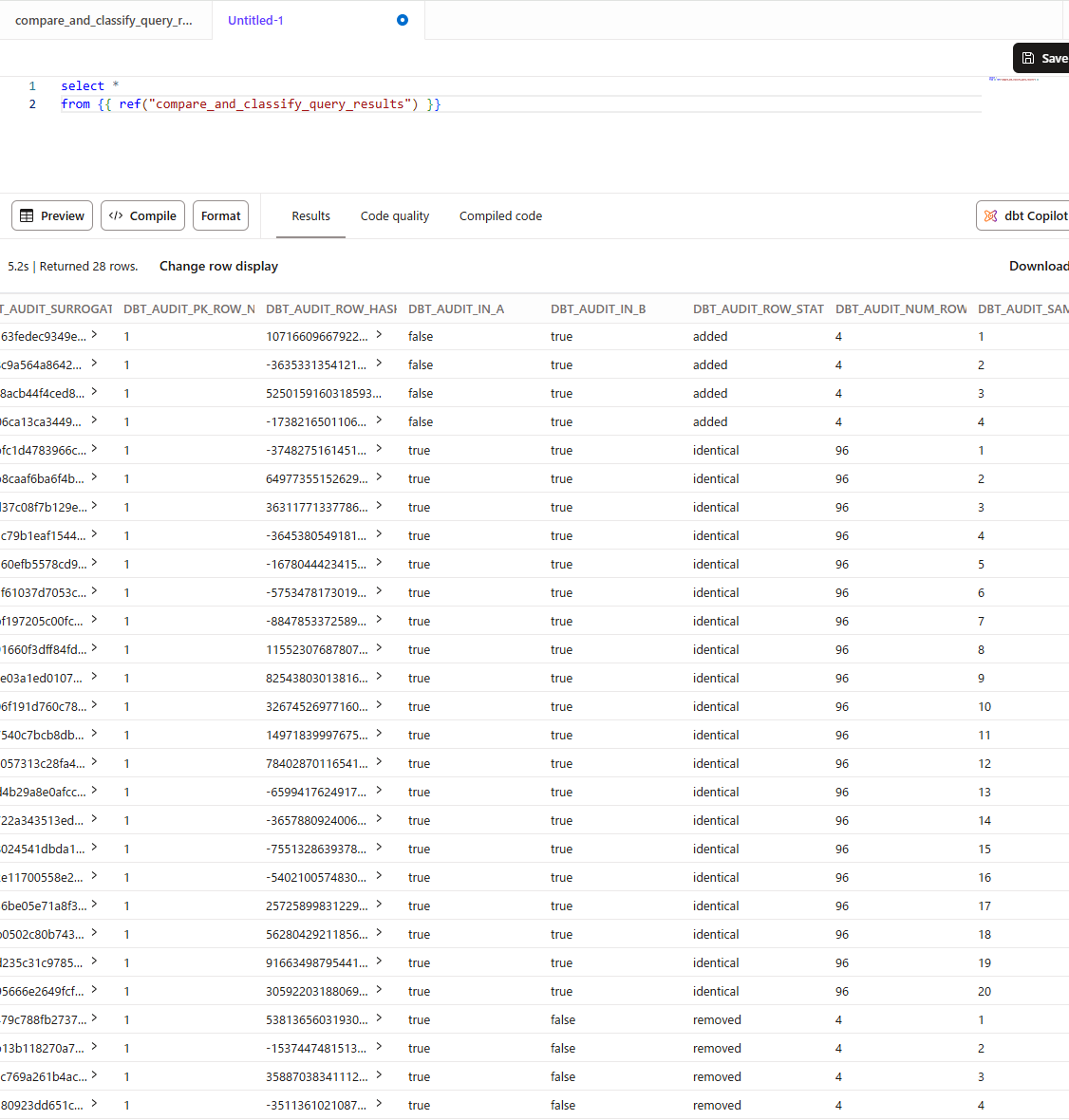Switch to the Results tab

(x=310, y=215)
